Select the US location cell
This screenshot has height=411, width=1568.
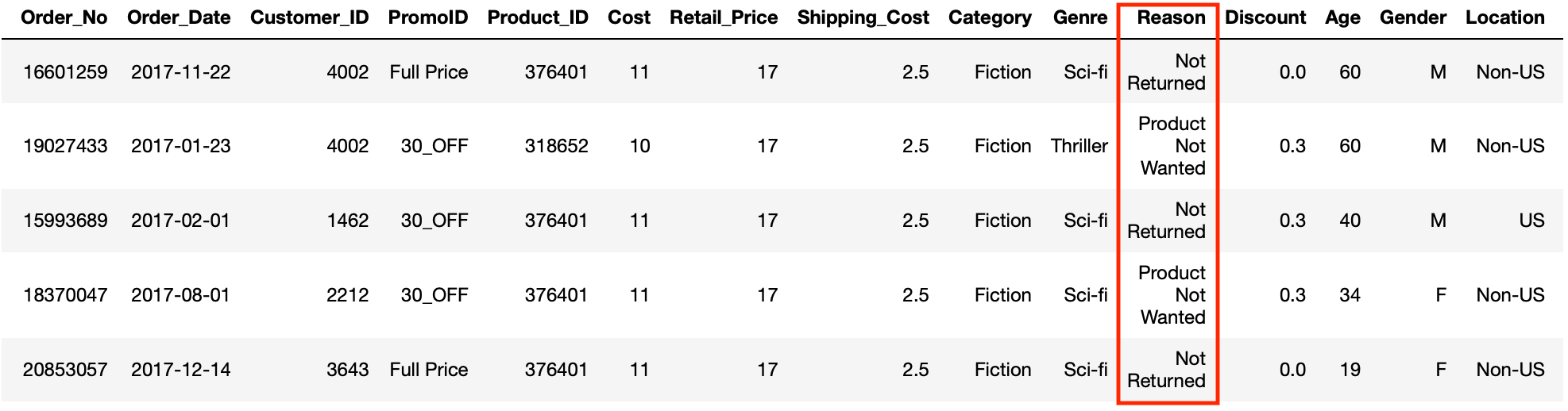1531,221
